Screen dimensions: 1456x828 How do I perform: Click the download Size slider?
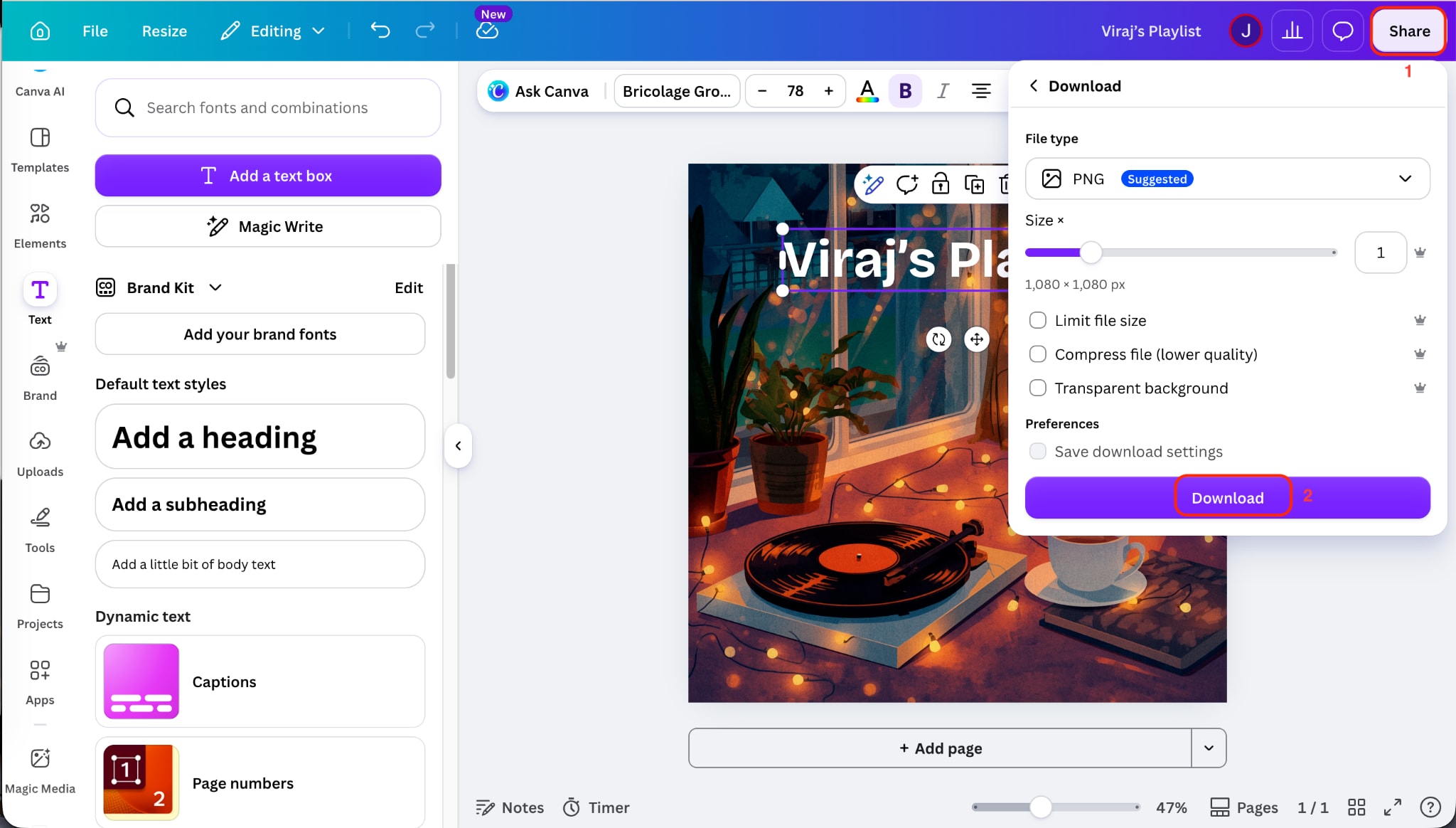(1181, 253)
